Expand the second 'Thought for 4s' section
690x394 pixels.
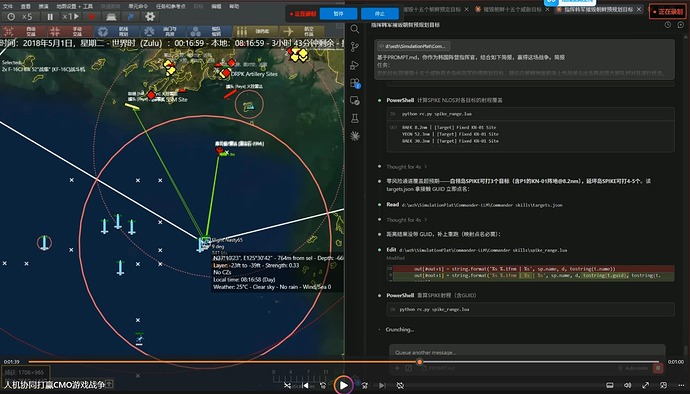tap(407, 219)
